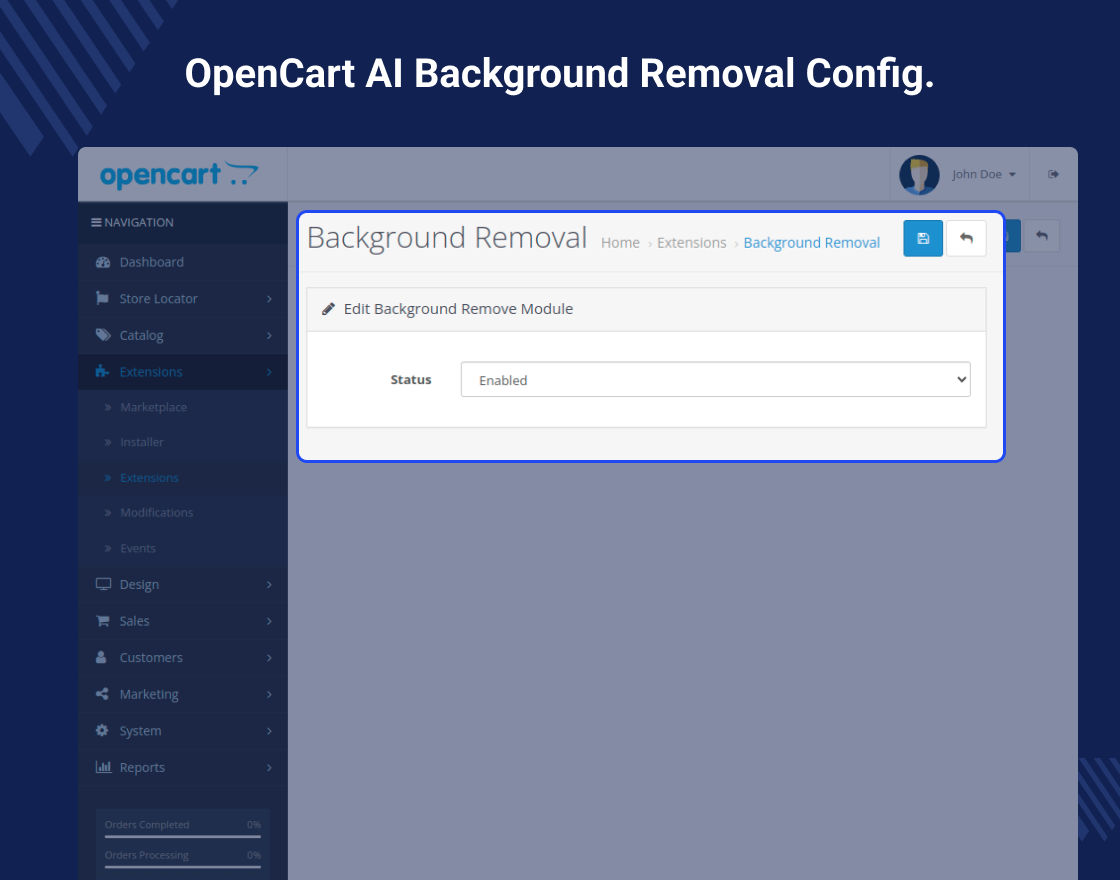Expand the Design menu chevron
The height and width of the screenshot is (880, 1120).
point(269,584)
